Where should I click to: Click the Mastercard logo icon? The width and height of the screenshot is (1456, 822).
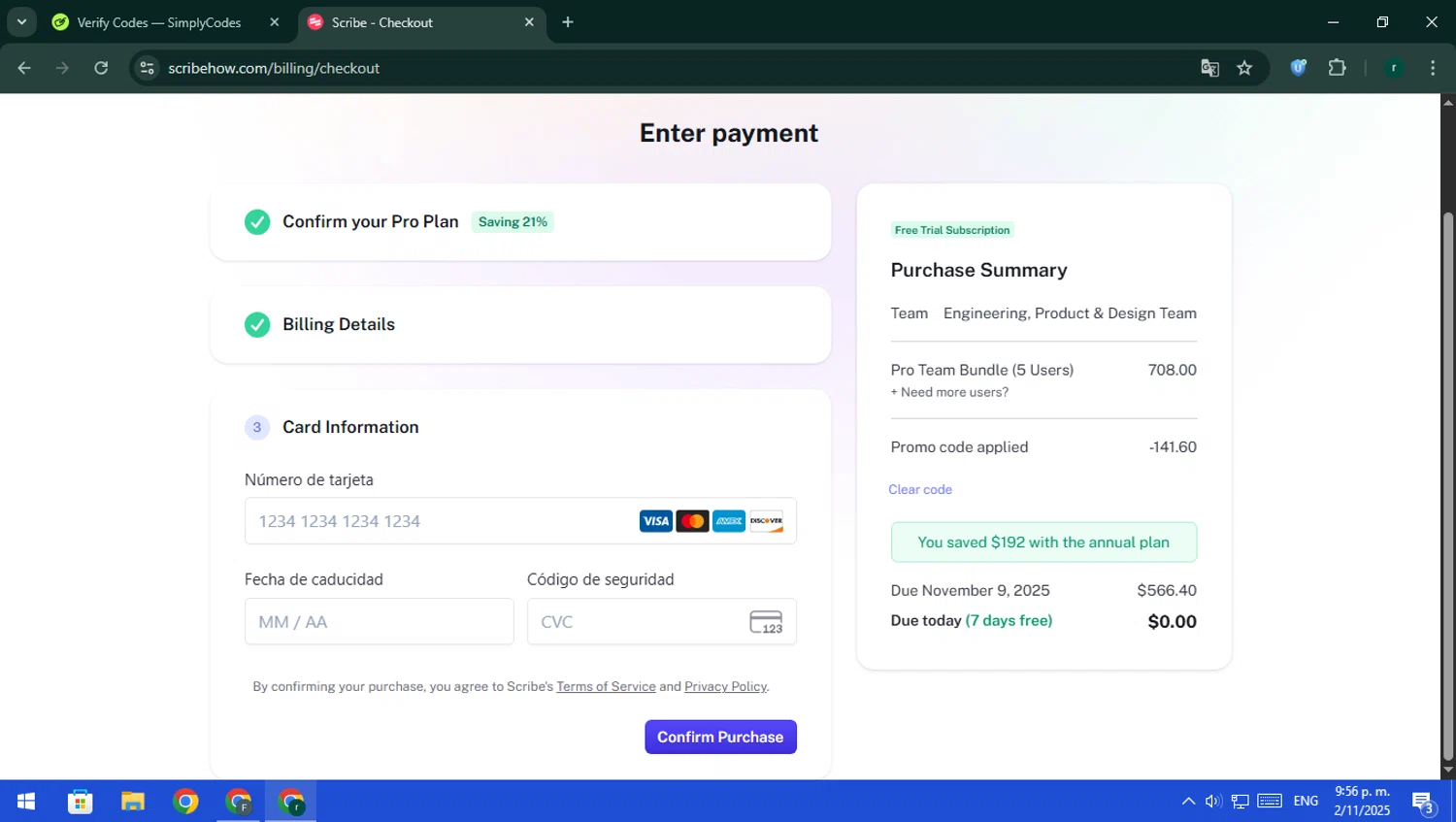tap(692, 521)
